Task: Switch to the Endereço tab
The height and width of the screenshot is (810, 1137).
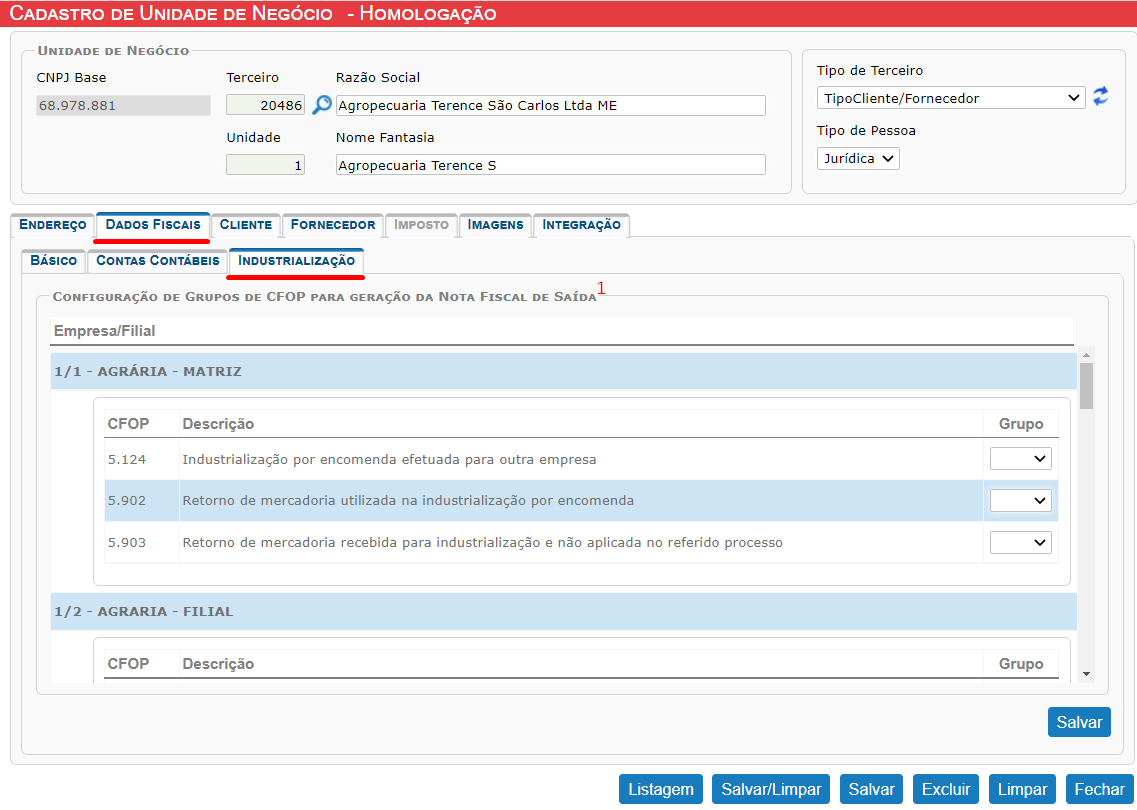Action: coord(52,225)
